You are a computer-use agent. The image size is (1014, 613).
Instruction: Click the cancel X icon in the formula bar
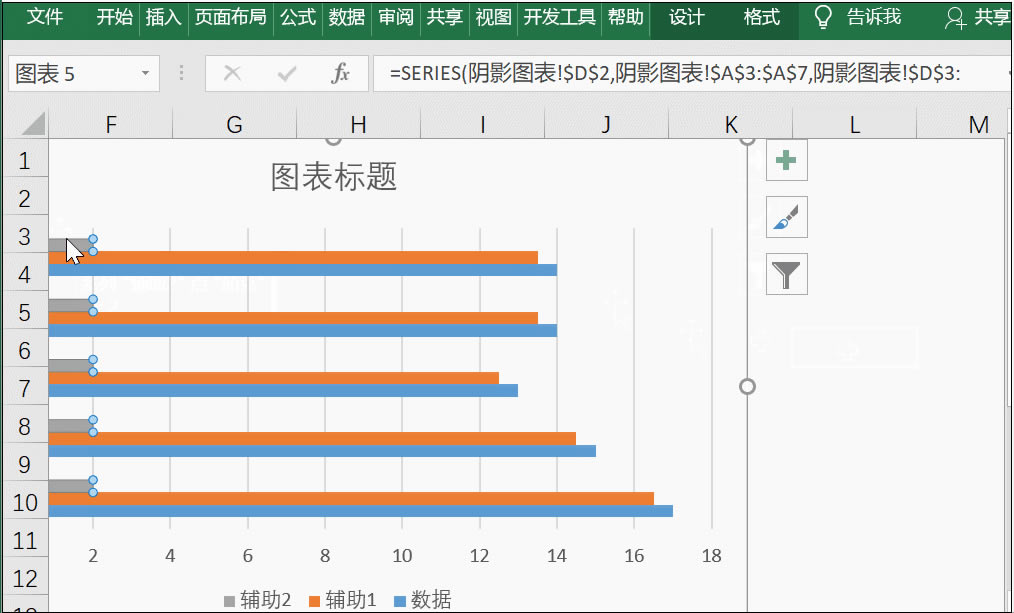(x=231, y=73)
